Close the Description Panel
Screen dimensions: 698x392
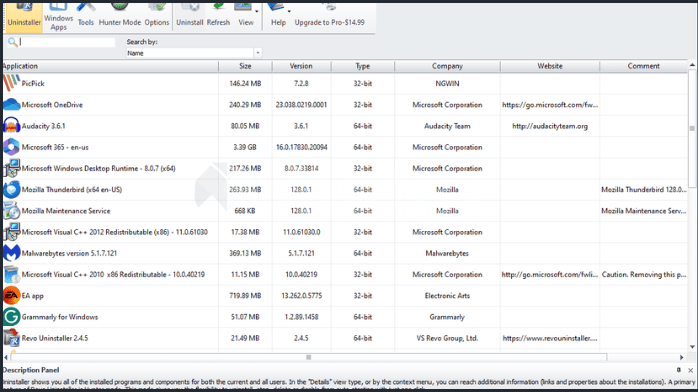click(x=690, y=370)
